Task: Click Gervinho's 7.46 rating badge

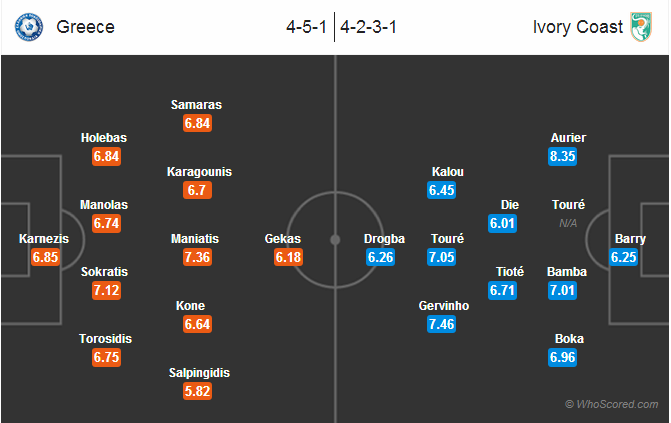Action: (441, 324)
